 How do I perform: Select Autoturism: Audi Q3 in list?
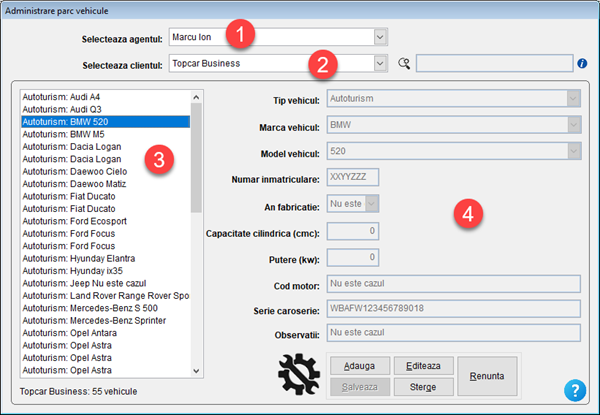coord(58,109)
